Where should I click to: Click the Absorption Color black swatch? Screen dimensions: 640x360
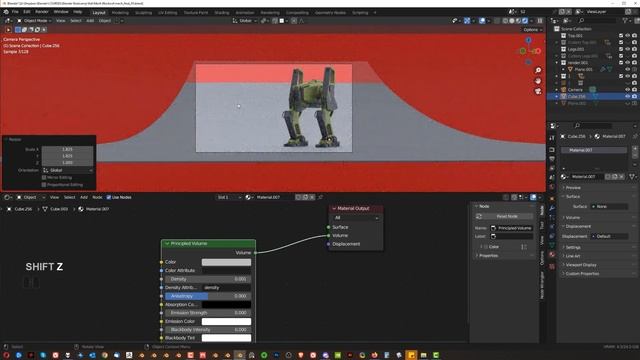pos(227,304)
